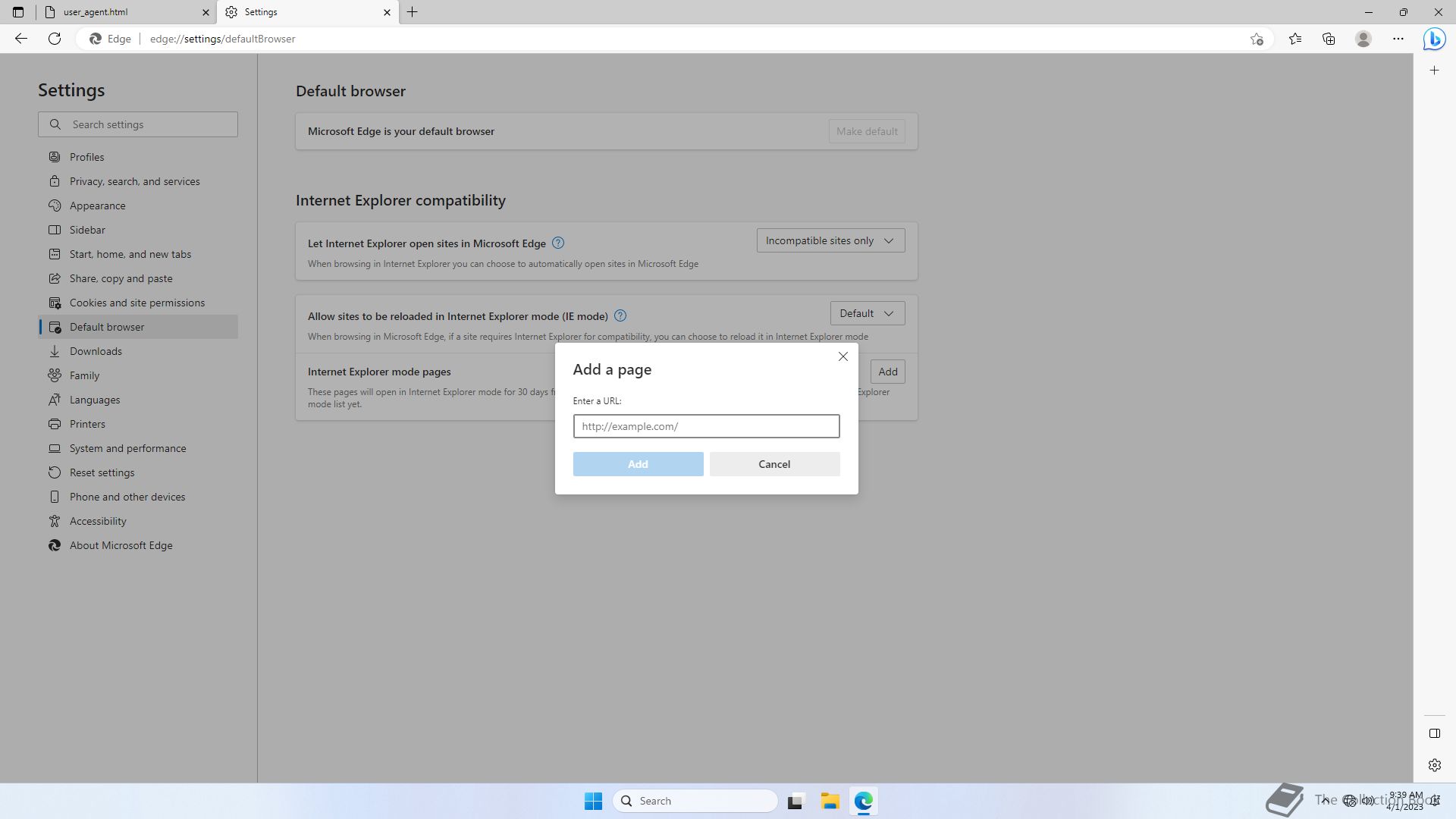
Task: Click the taskbar Search box
Action: [695, 801]
